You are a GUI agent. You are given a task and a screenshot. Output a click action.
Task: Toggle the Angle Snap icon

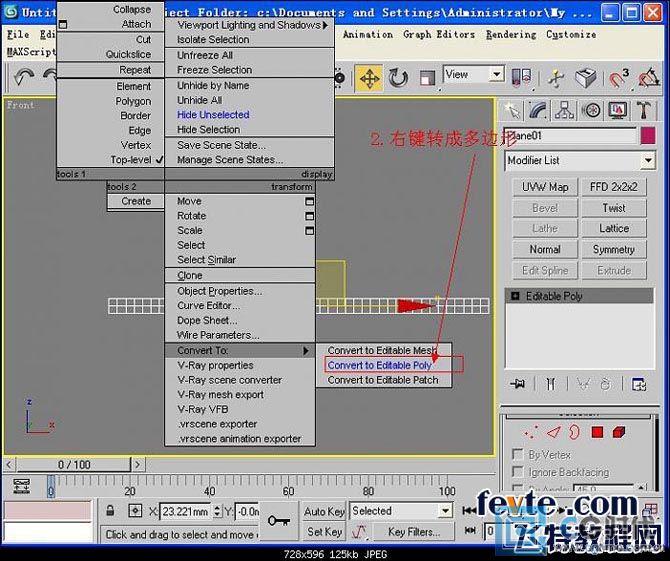pyautogui.click(x=649, y=78)
